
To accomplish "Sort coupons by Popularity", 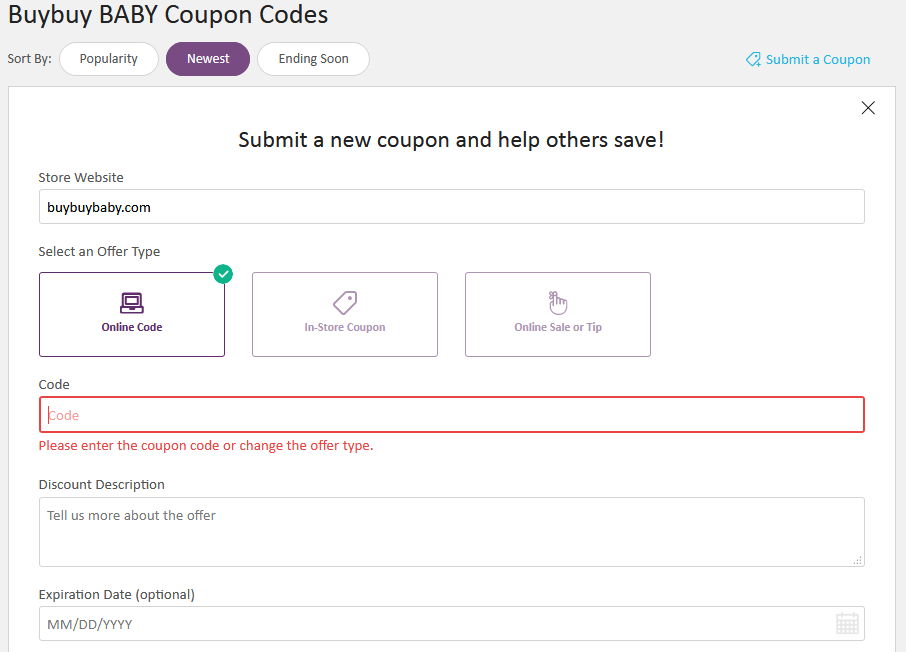I will [109, 59].
